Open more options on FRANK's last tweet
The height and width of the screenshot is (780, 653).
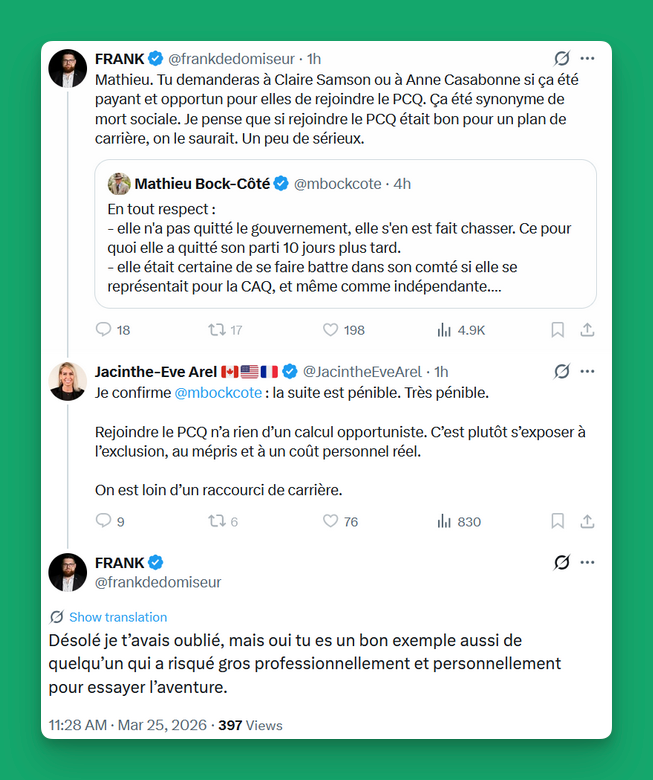tap(588, 562)
